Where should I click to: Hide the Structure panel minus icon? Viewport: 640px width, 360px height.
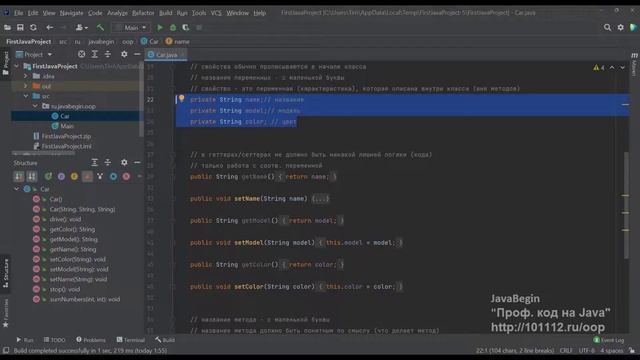click(137, 162)
